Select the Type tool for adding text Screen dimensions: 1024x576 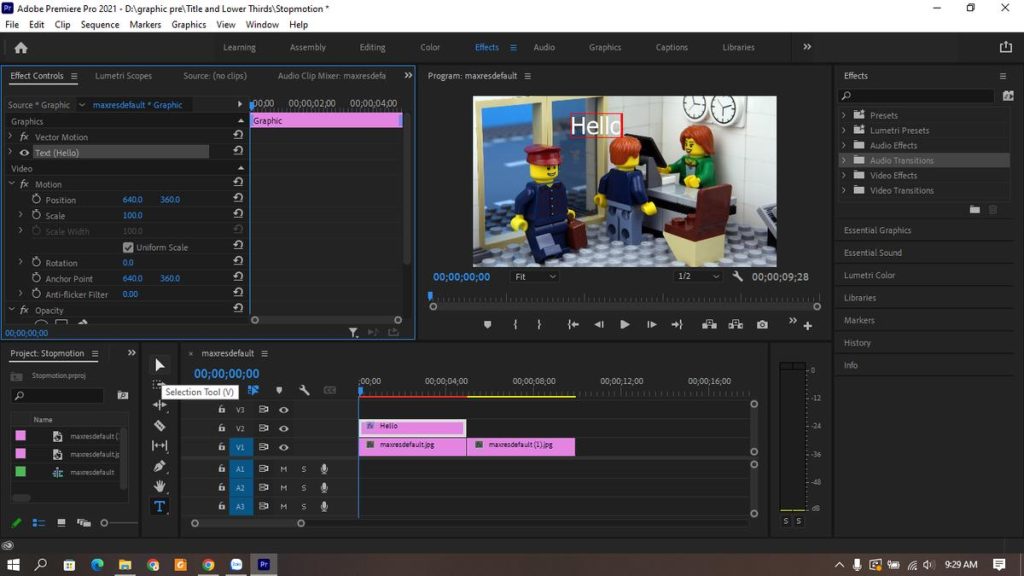[x=159, y=507]
